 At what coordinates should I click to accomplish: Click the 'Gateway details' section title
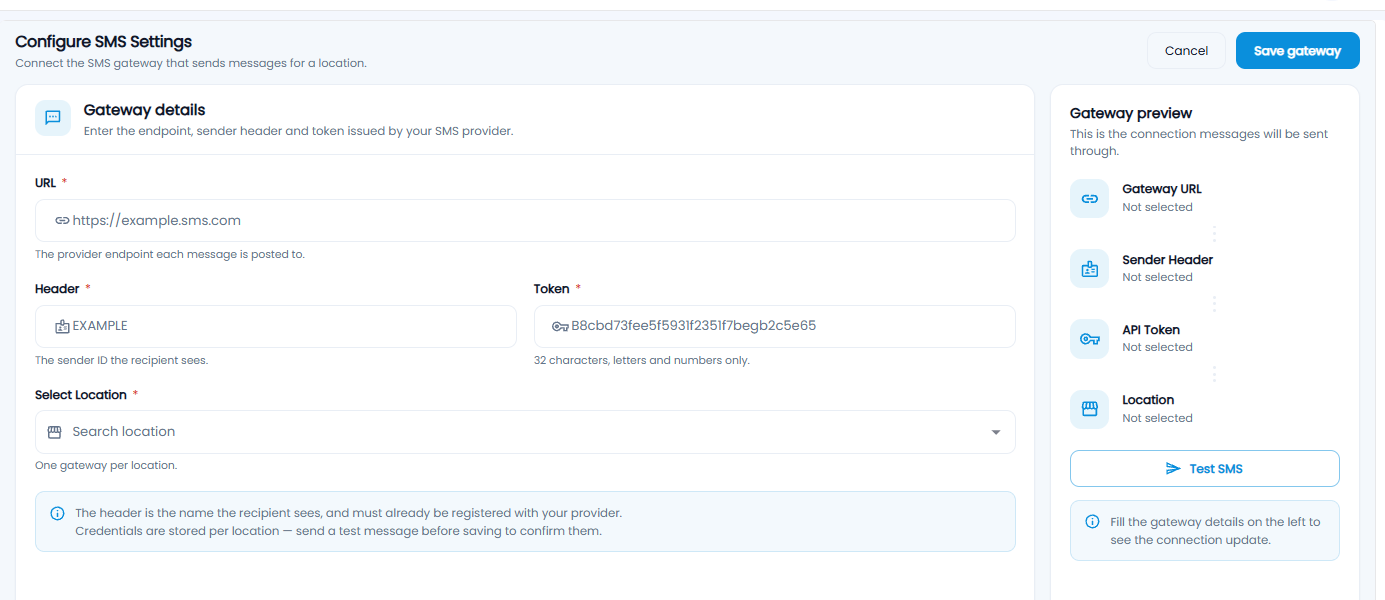tap(145, 110)
